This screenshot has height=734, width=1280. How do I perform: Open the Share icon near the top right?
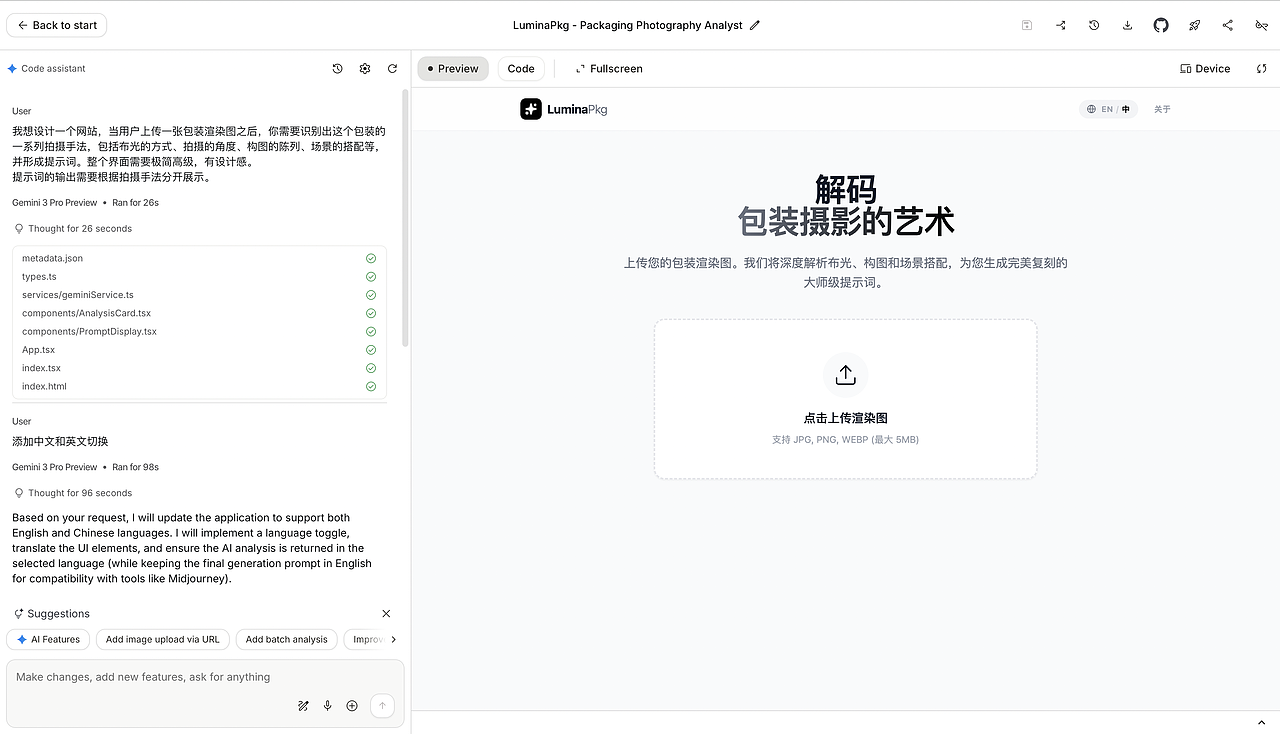click(1229, 25)
